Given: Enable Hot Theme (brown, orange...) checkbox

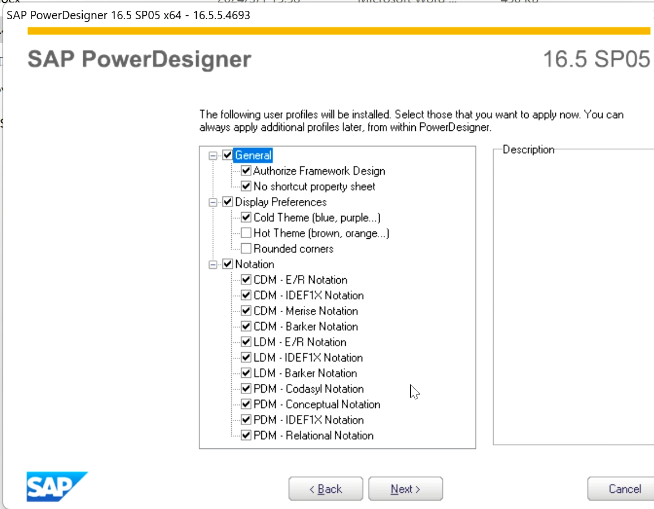Looking at the screenshot, I should (246, 233).
